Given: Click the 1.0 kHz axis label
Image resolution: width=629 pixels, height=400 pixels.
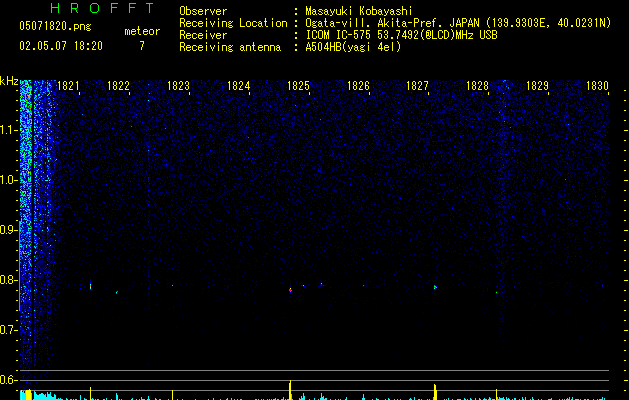Looking at the screenshot, I should (x=8, y=180).
